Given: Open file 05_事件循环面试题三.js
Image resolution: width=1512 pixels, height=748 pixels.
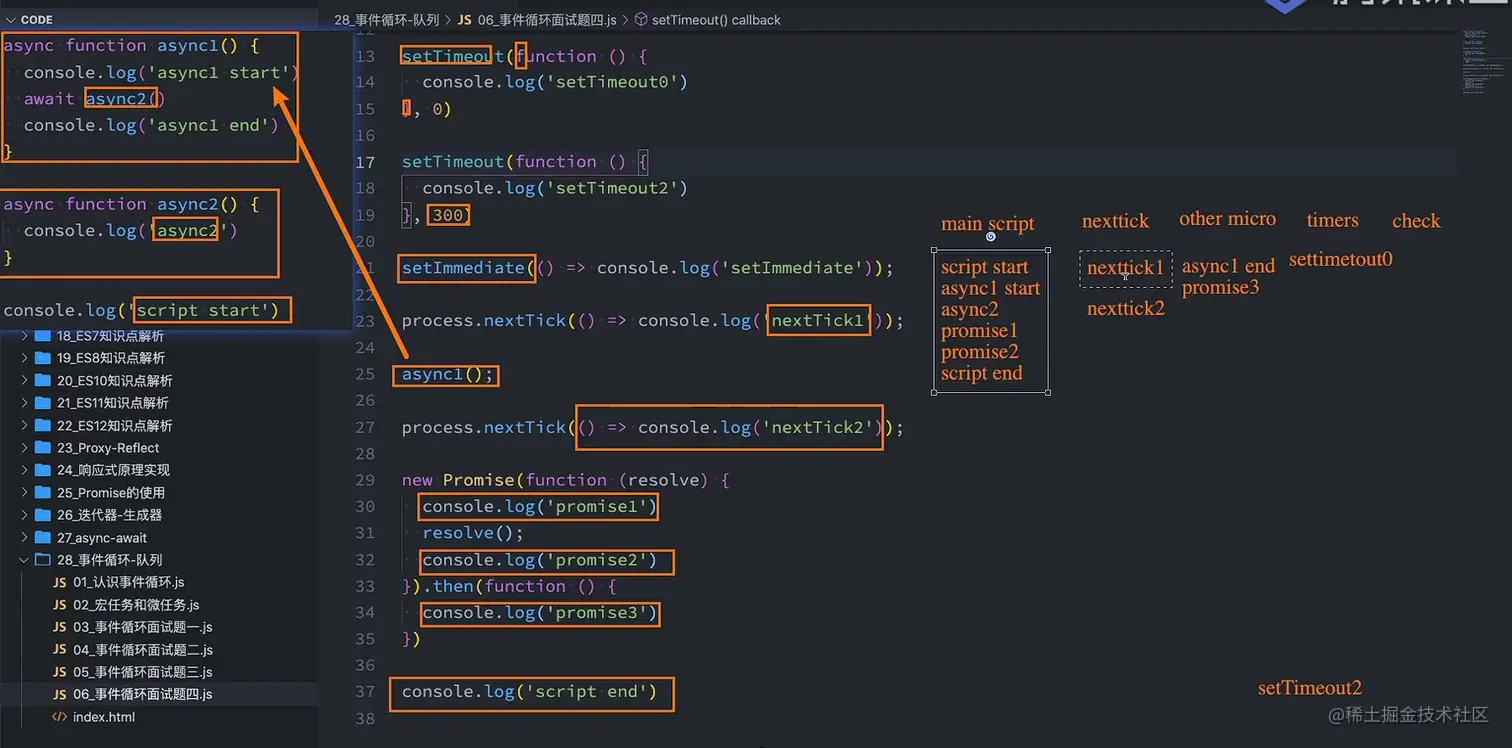Looking at the screenshot, I should click(x=142, y=672).
